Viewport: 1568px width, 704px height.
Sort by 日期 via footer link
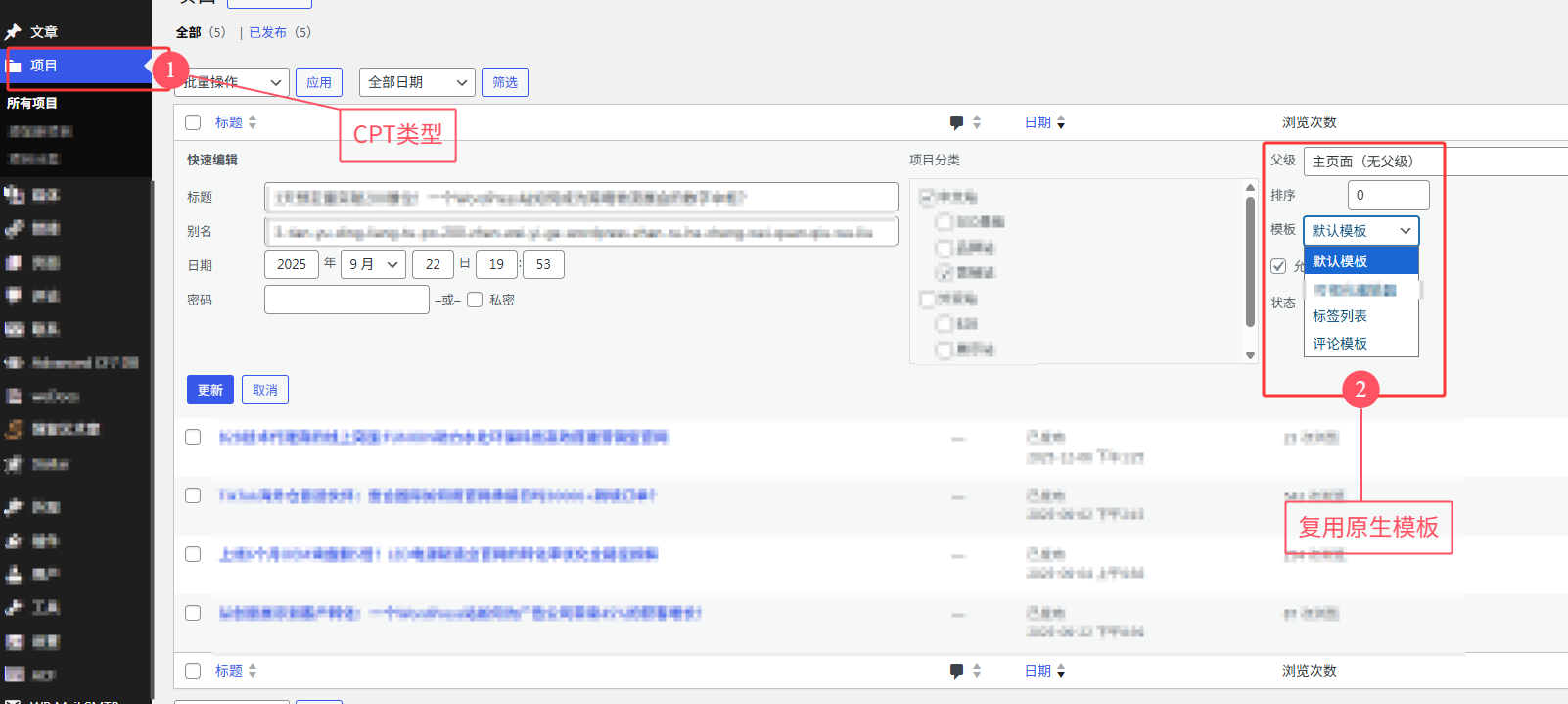[x=1038, y=671]
